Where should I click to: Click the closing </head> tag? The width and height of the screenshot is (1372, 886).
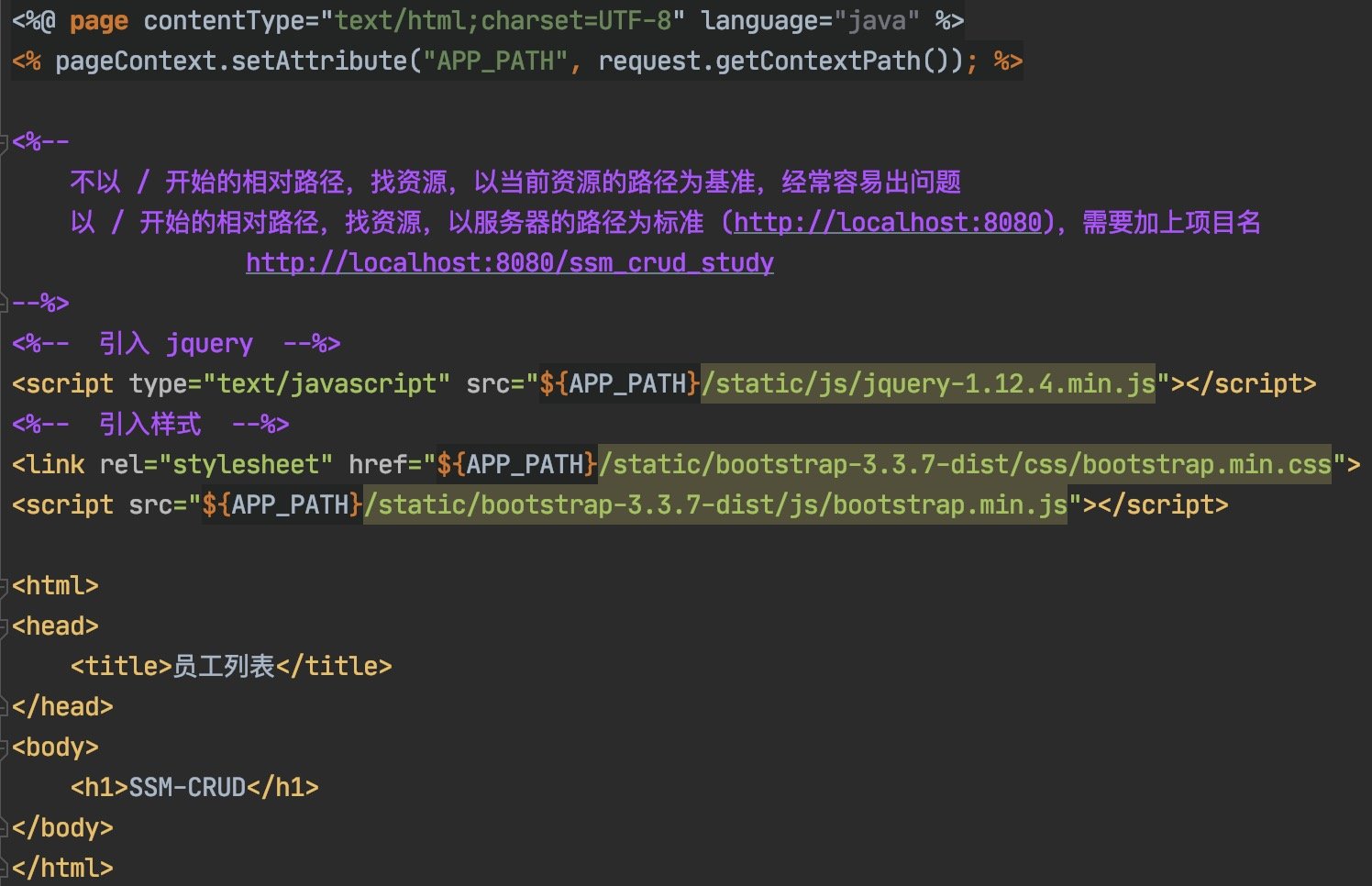(62, 707)
